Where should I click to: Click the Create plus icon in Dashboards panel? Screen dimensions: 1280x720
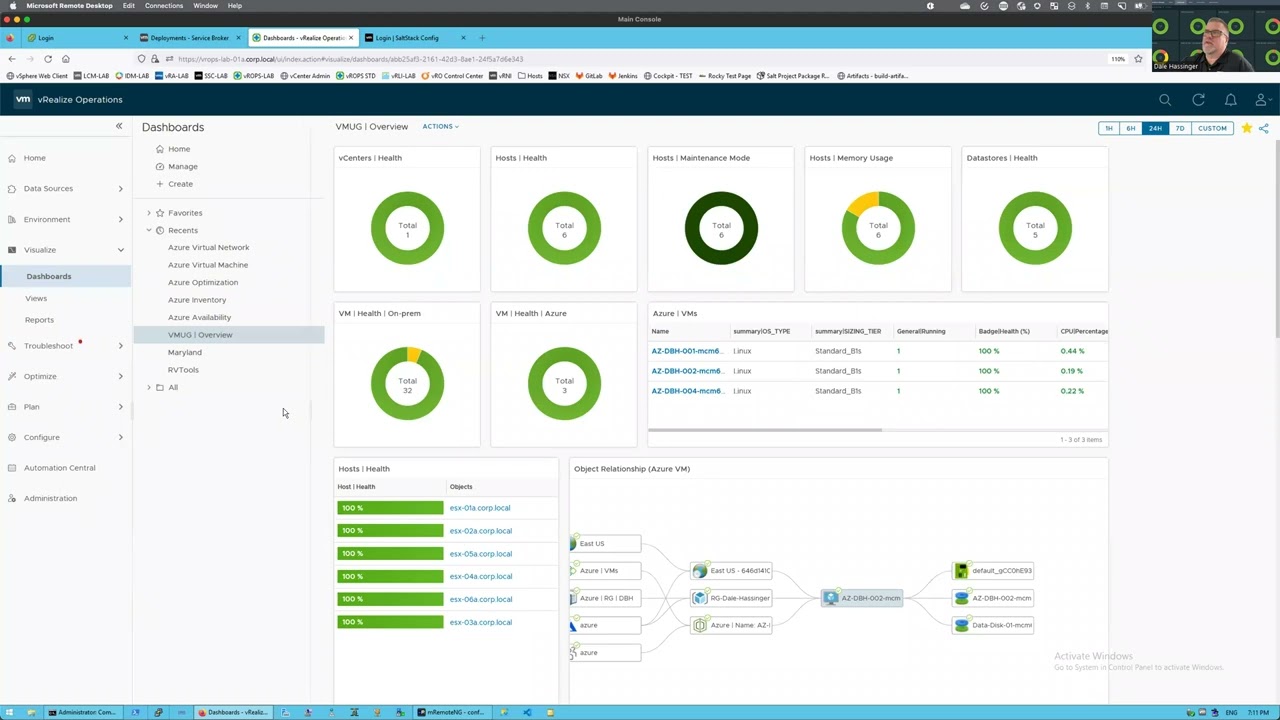click(x=159, y=184)
